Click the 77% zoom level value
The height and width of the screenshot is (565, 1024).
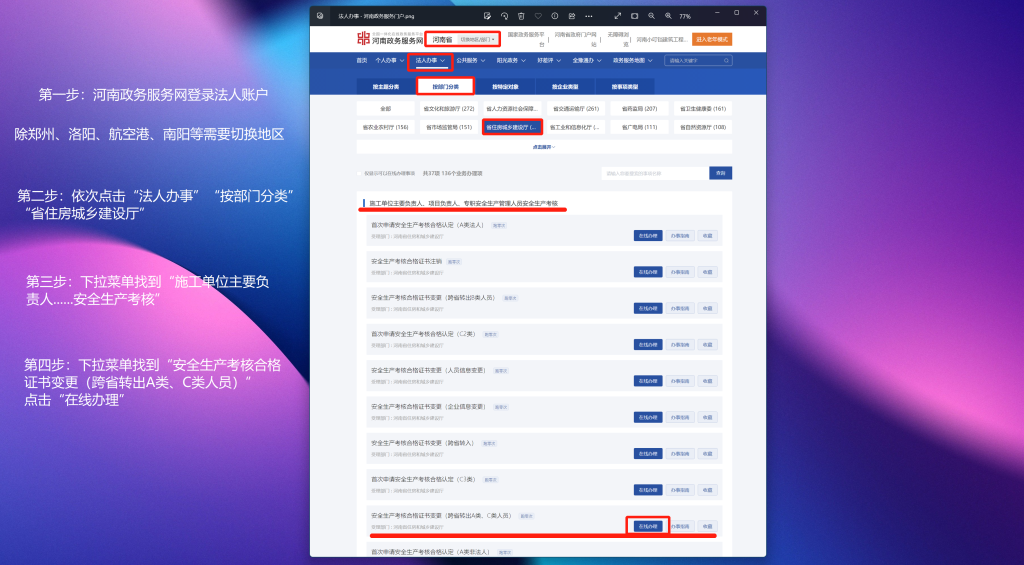[684, 16]
